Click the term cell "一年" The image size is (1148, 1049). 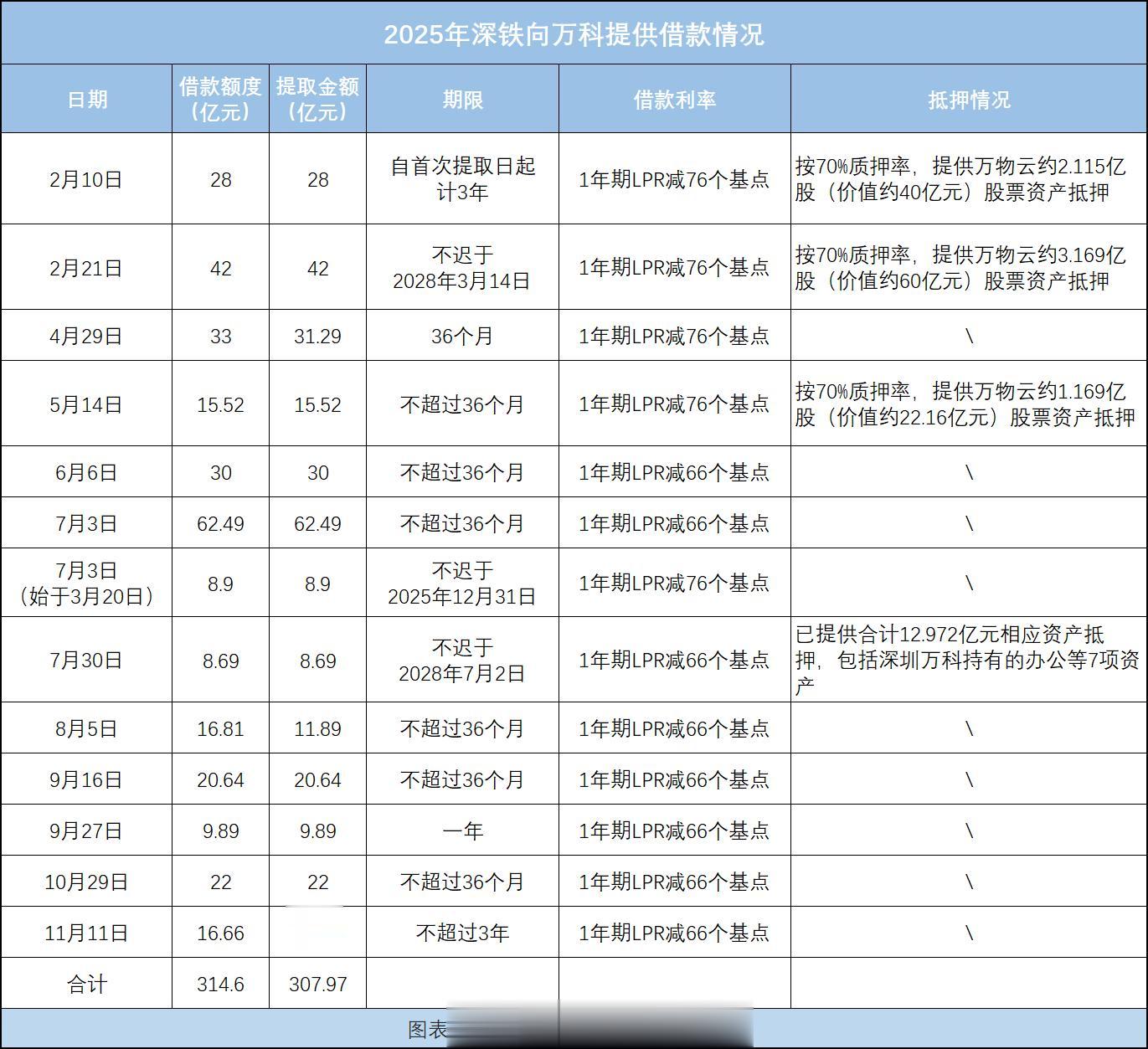(x=462, y=830)
